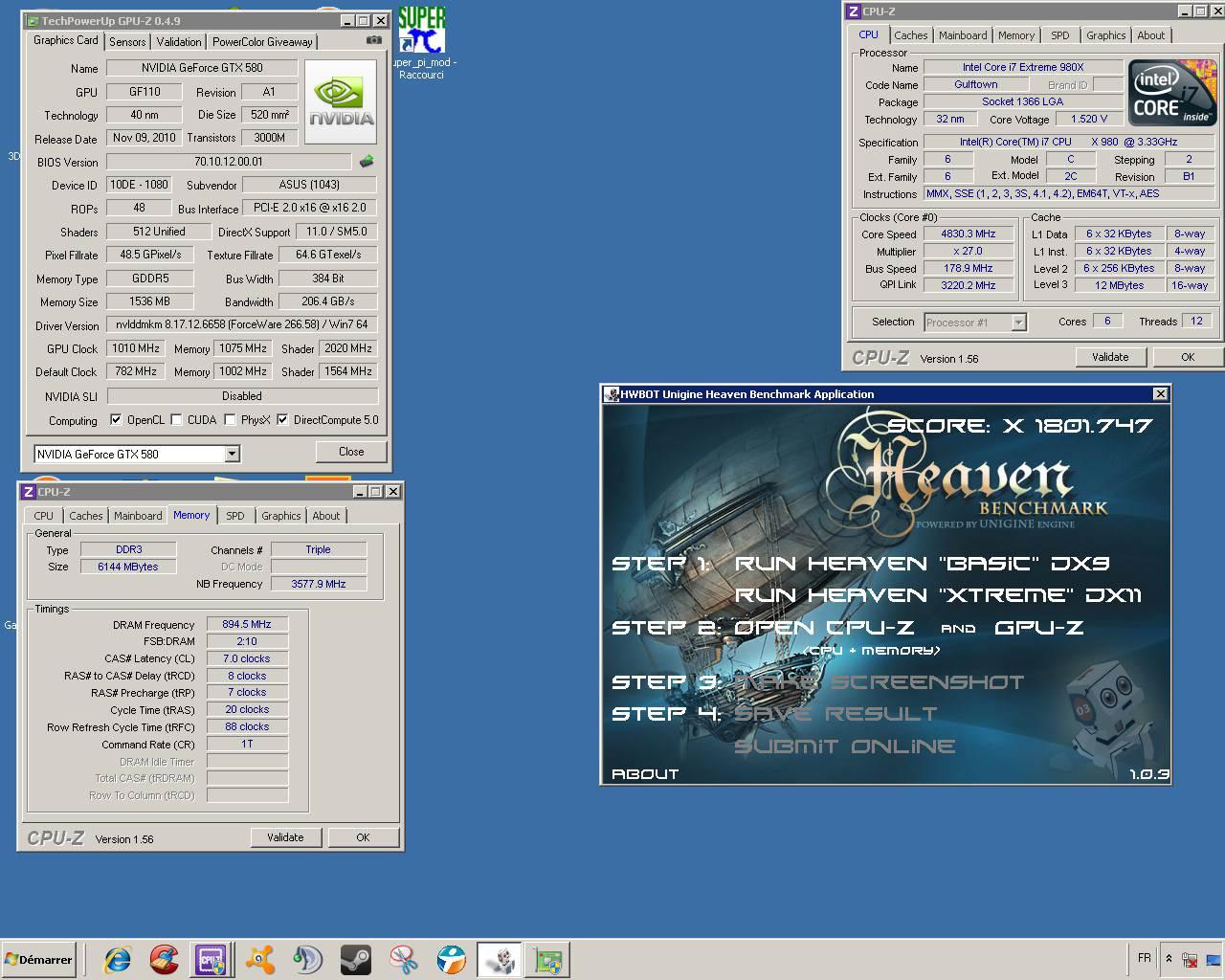
Task: Open the scissors snipping tool icon
Action: 404,959
